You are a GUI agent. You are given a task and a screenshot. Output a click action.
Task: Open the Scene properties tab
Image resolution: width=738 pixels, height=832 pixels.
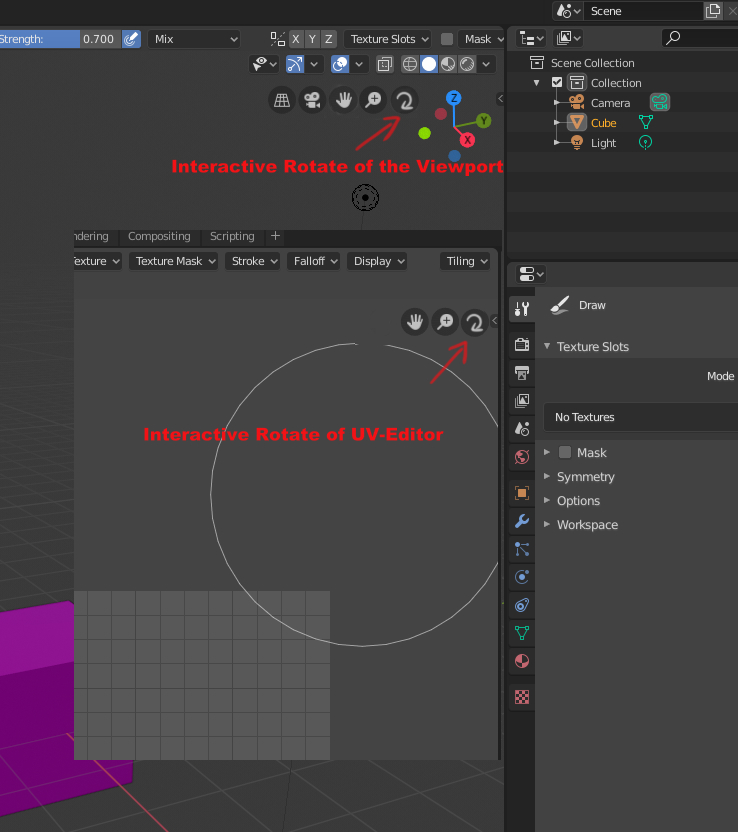(x=522, y=429)
